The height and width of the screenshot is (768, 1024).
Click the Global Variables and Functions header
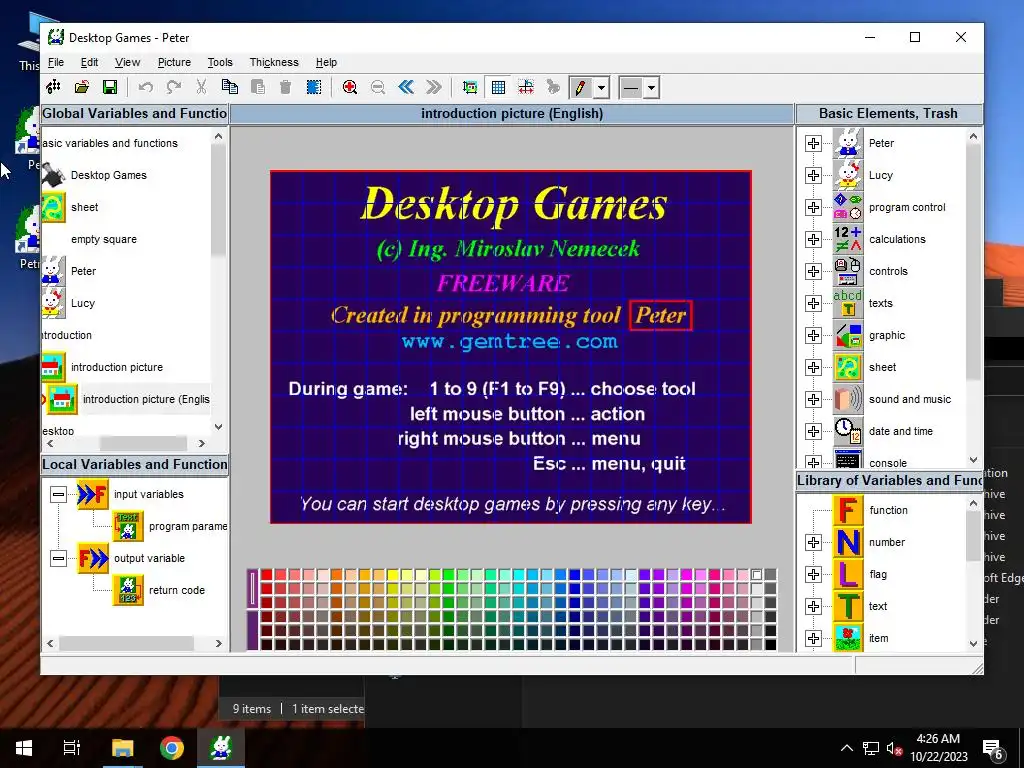(135, 114)
